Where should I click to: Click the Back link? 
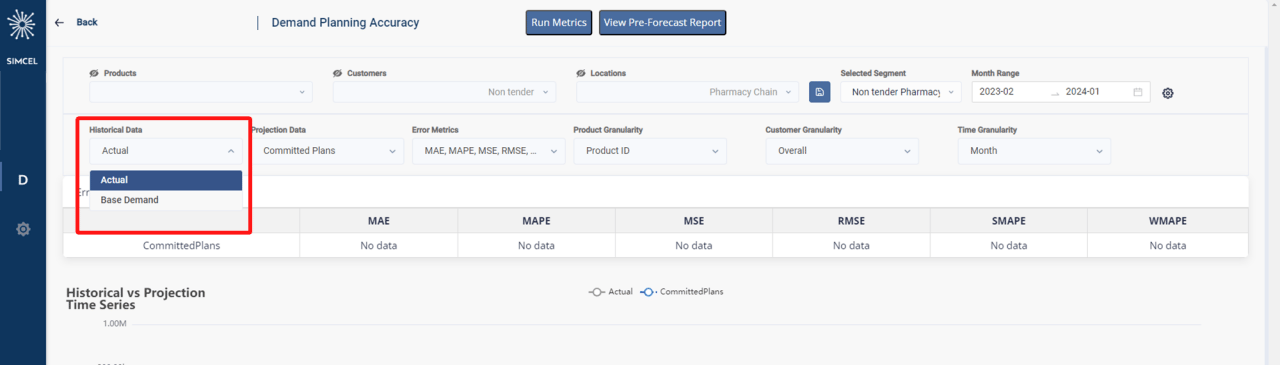(x=87, y=22)
